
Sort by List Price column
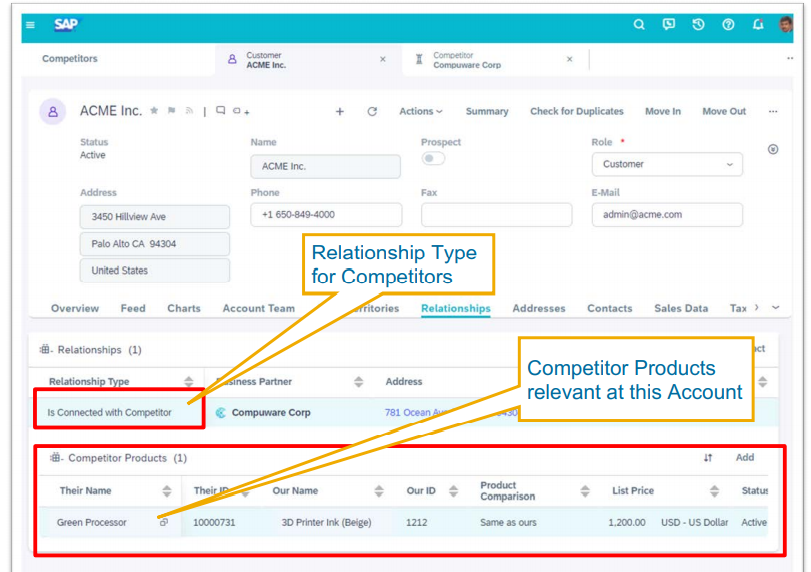coord(714,491)
